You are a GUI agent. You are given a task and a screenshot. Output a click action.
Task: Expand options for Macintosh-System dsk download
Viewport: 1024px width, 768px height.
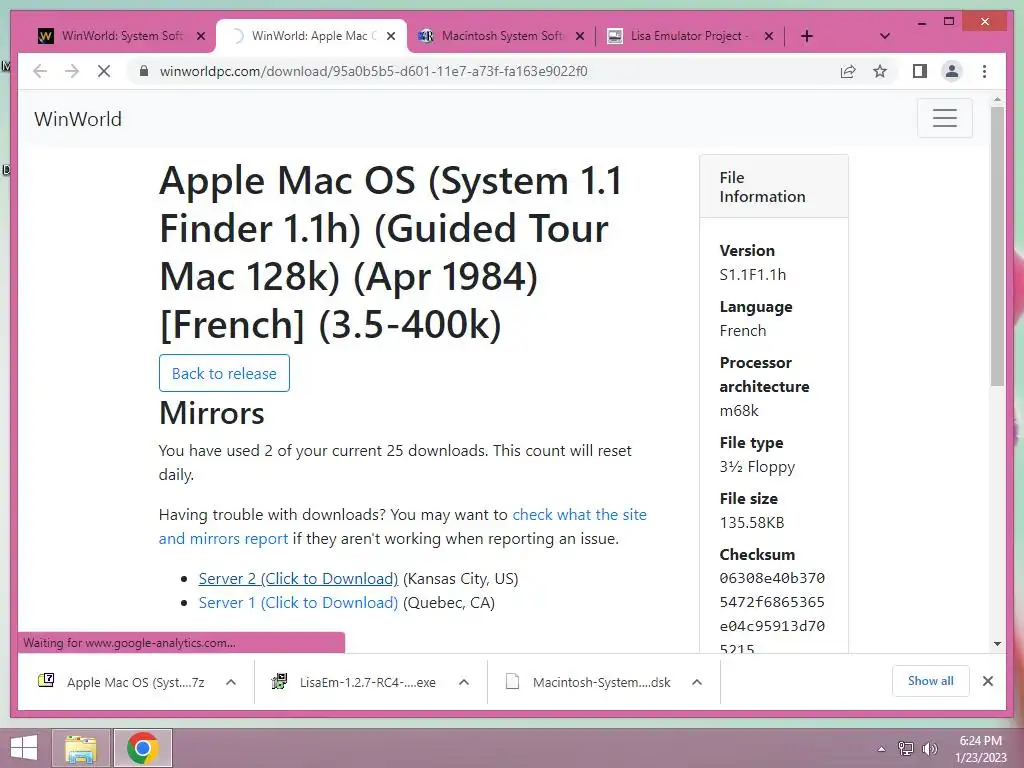point(697,682)
